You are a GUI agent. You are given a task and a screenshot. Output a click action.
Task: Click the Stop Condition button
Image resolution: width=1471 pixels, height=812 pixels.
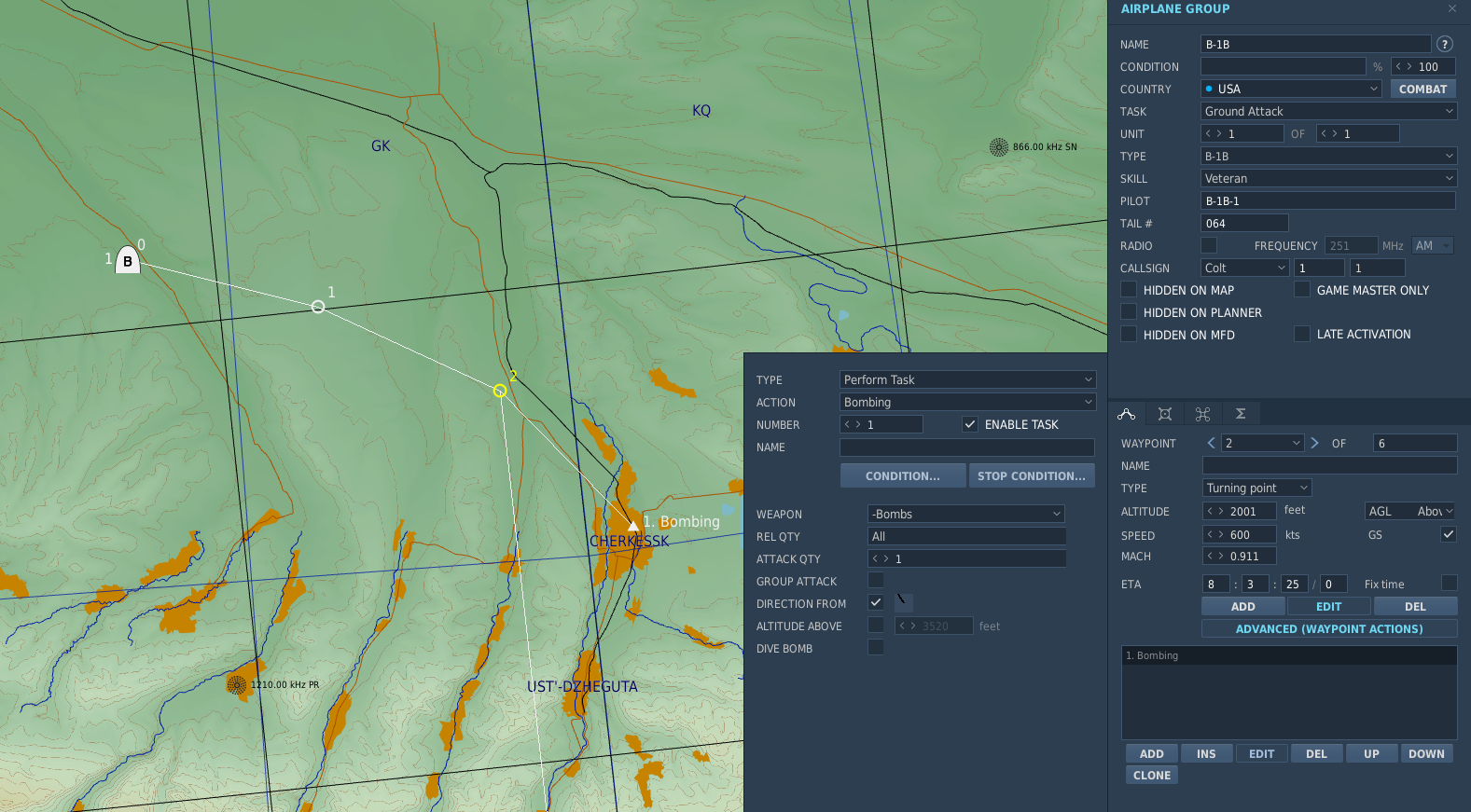click(x=1032, y=475)
